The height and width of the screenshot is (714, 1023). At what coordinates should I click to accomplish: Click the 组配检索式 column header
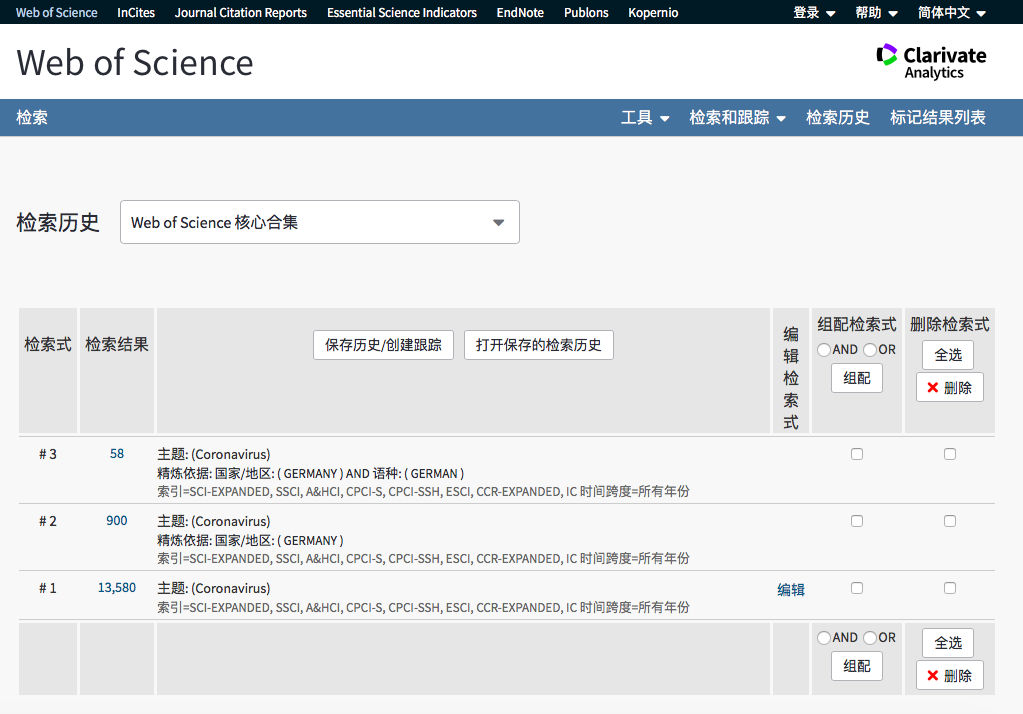coord(857,324)
